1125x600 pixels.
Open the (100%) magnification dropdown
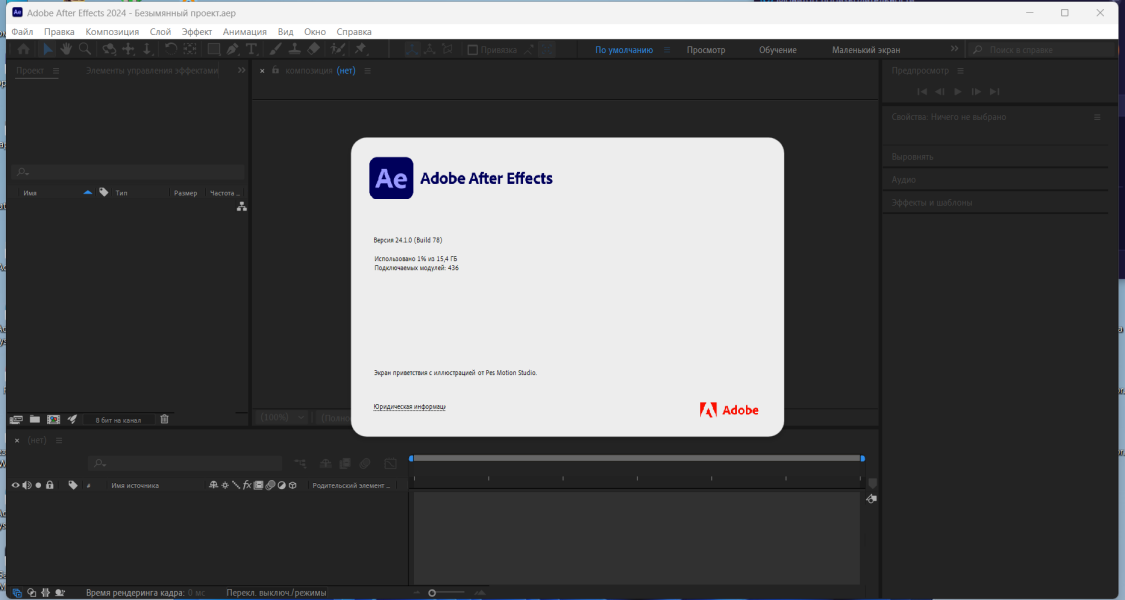[x=282, y=417]
